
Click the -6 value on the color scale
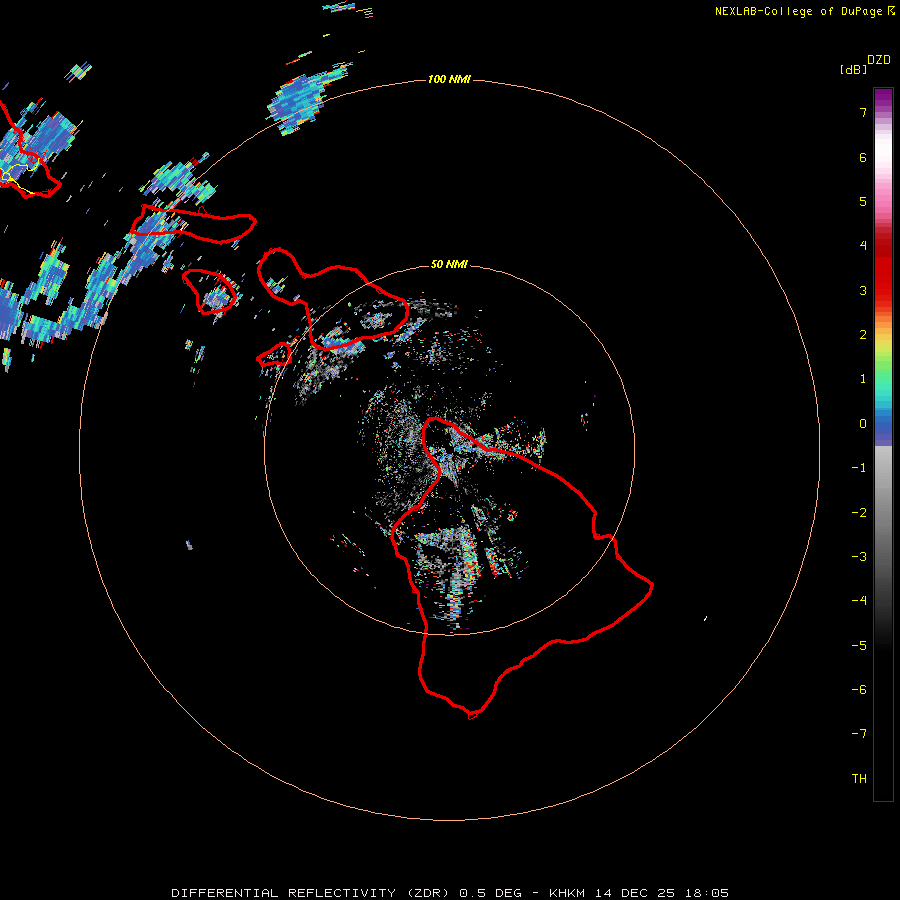(x=859, y=690)
